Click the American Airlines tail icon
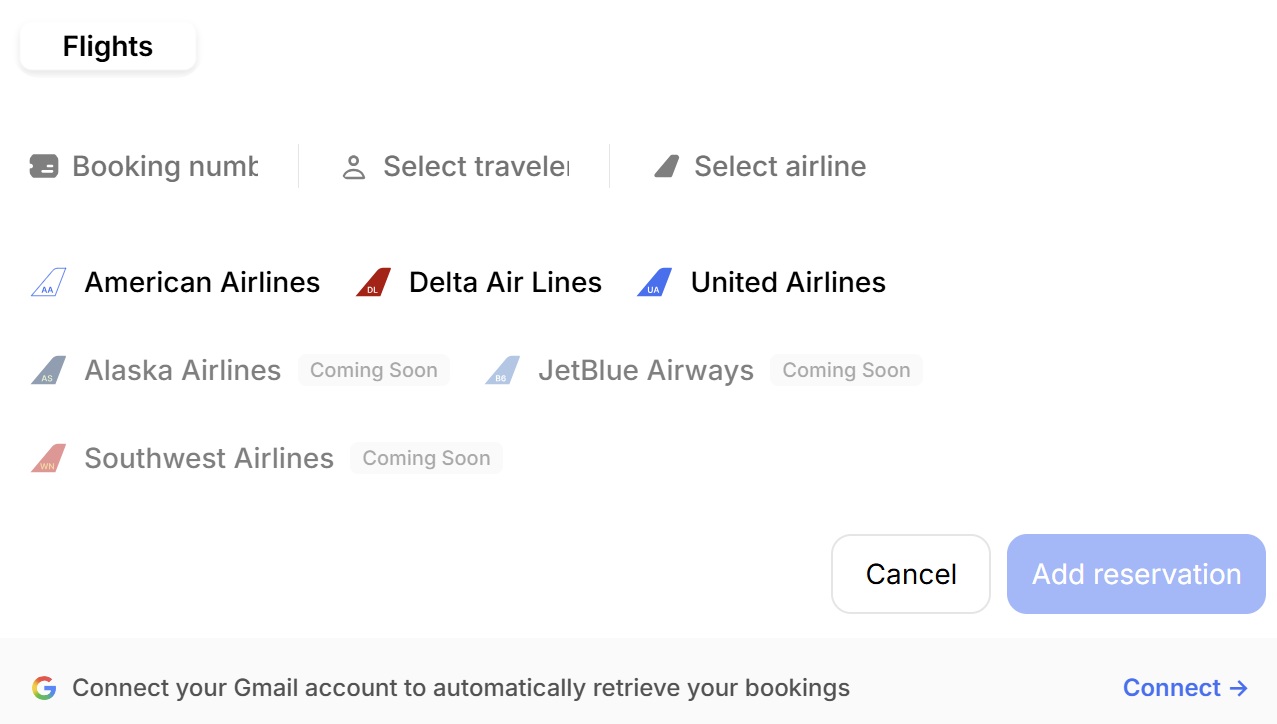Screen dimensions: 1277x724 (48, 283)
